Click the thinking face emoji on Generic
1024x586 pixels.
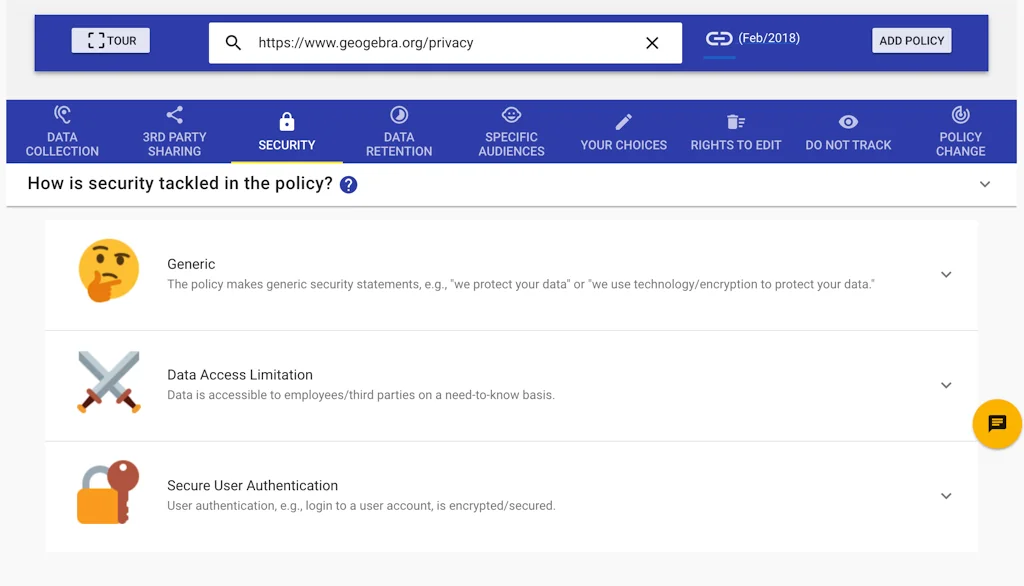pyautogui.click(x=109, y=271)
